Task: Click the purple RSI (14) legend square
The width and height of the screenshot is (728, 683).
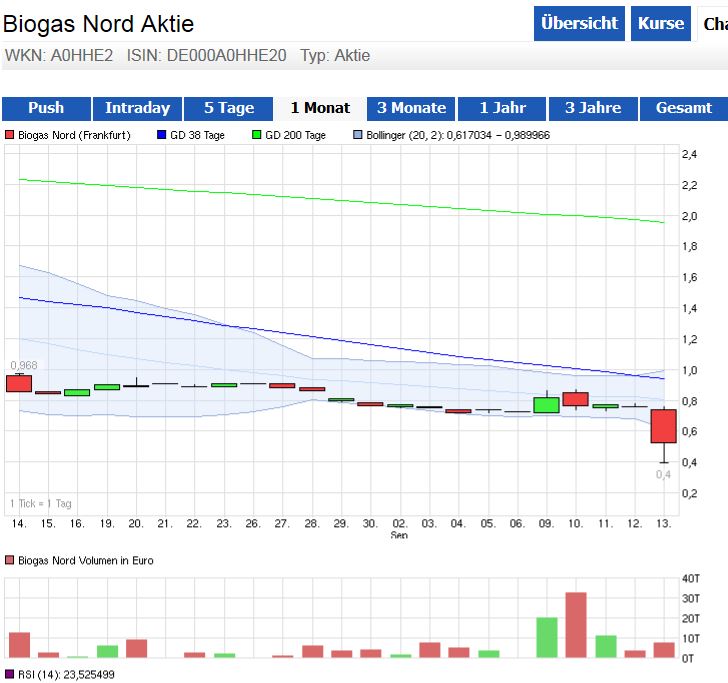Action: 10,674
